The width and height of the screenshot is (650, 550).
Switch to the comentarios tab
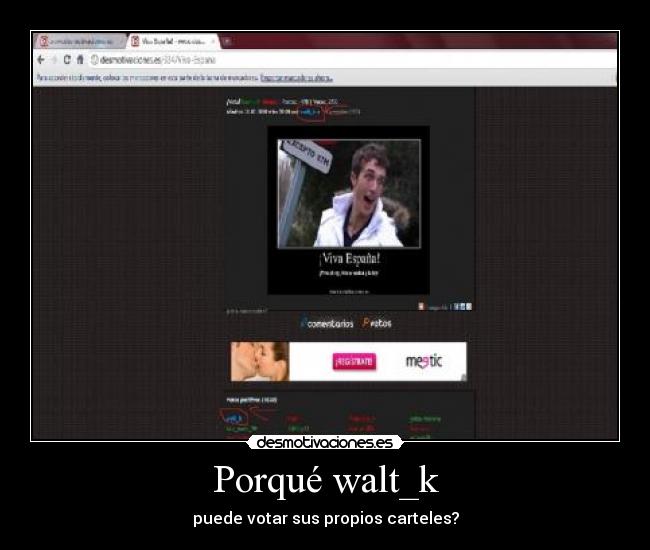click(x=327, y=324)
